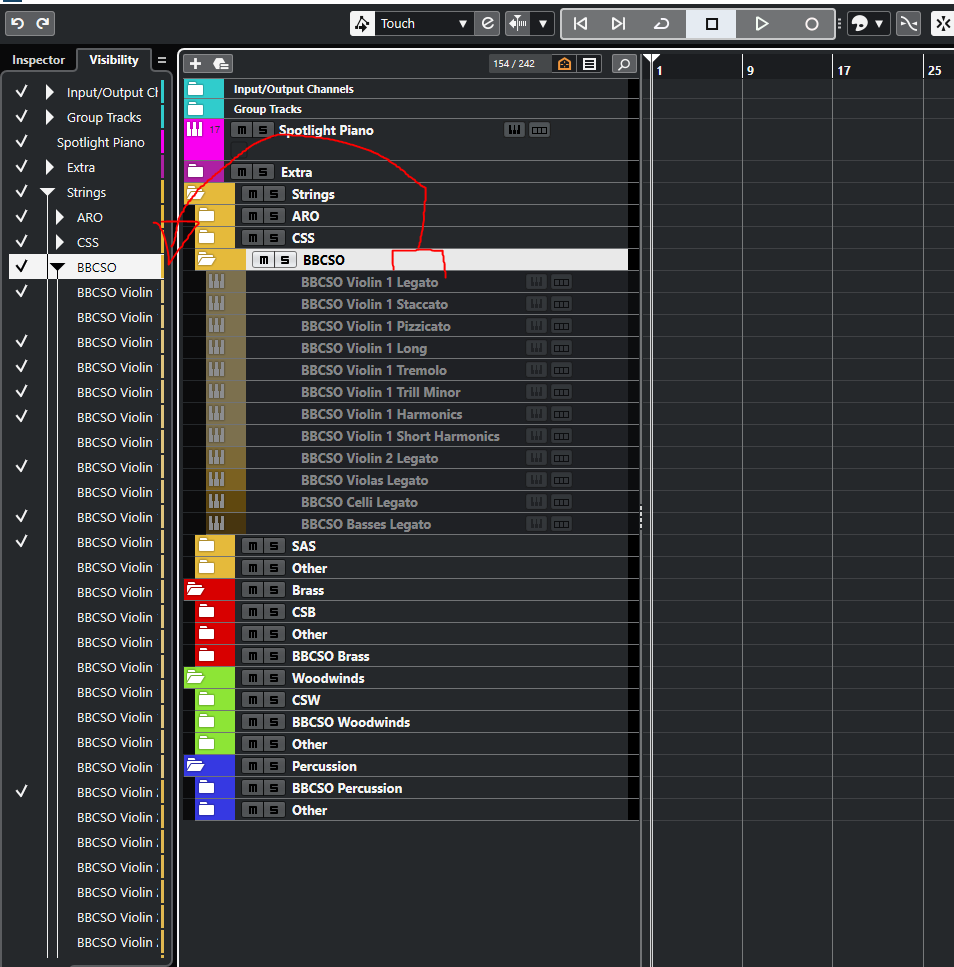Toggle visibility check for BBCSO folder
Image resolution: width=954 pixels, height=967 pixels.
point(22,266)
